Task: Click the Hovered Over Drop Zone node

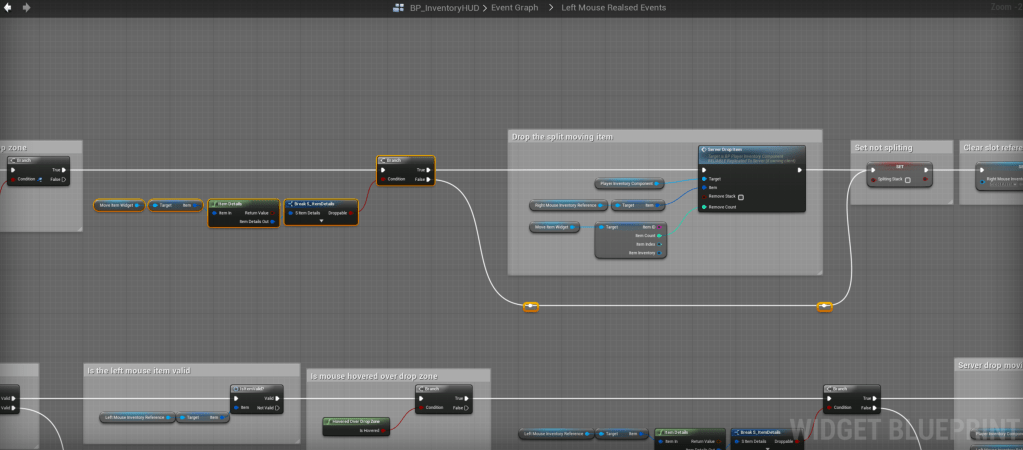Action: pyautogui.click(x=356, y=423)
